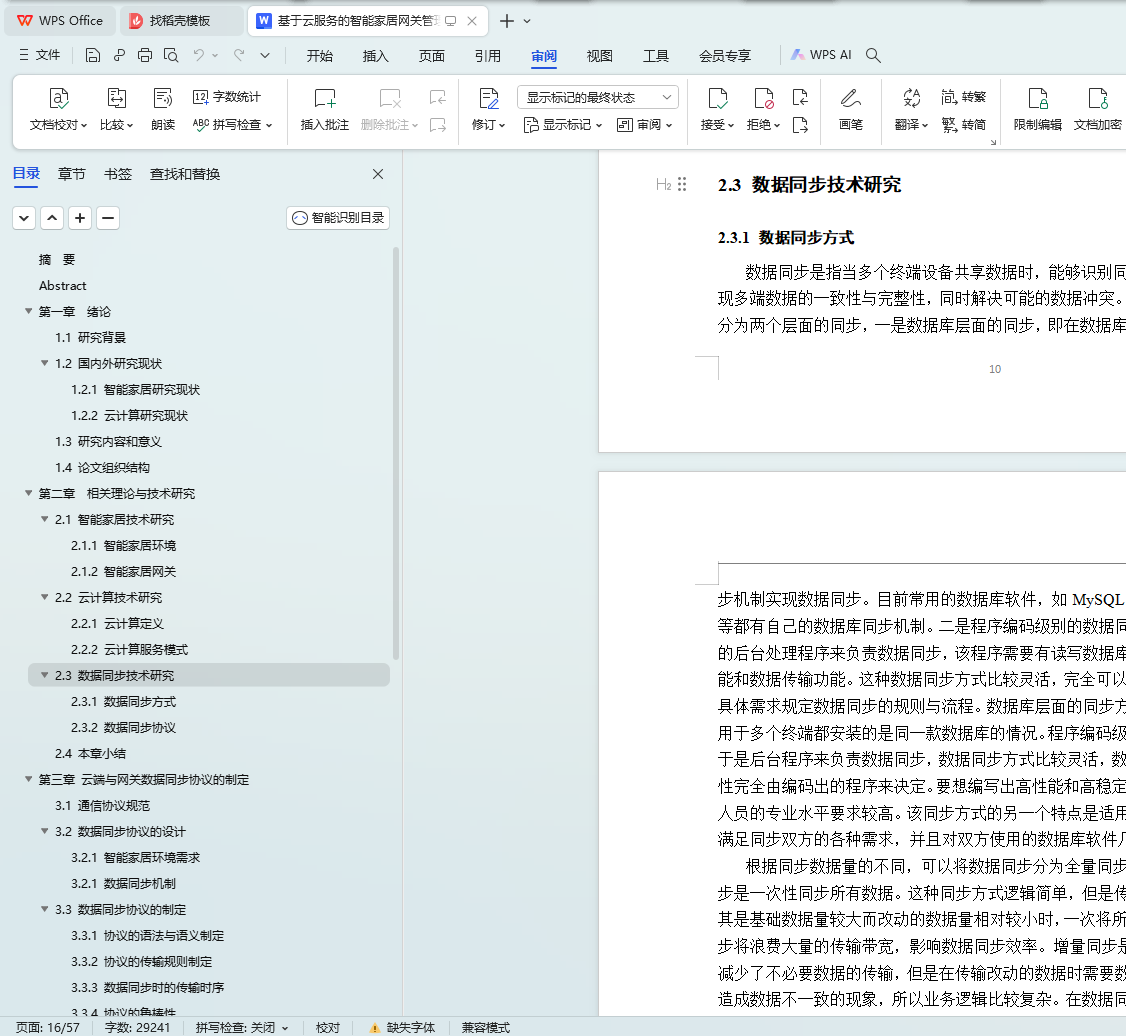Click the 文档校对 proofreading icon
Viewport: 1126px width, 1036px height.
(59, 98)
